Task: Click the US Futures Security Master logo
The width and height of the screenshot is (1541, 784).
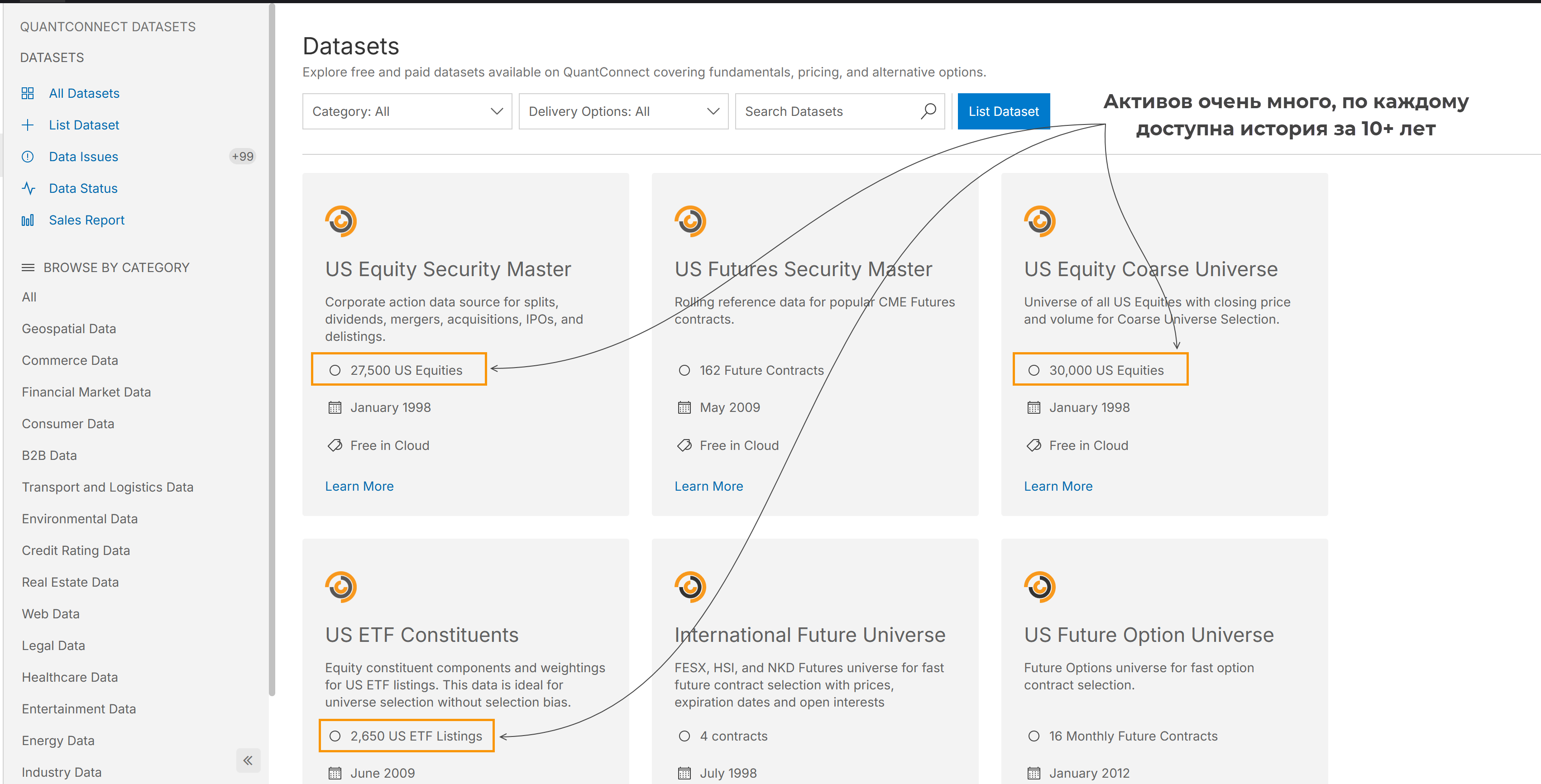Action: click(690, 221)
